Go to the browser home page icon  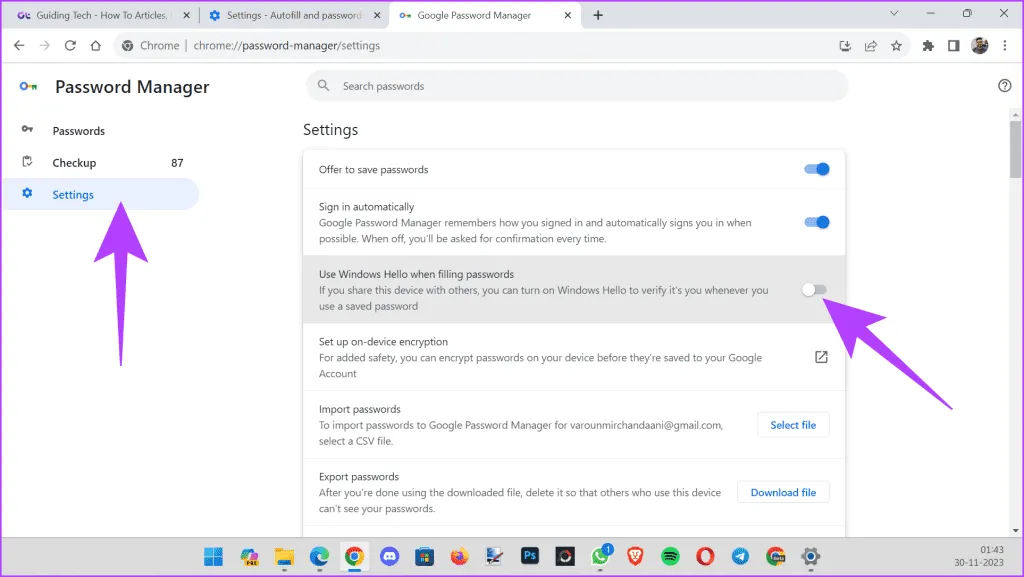pyautogui.click(x=95, y=45)
